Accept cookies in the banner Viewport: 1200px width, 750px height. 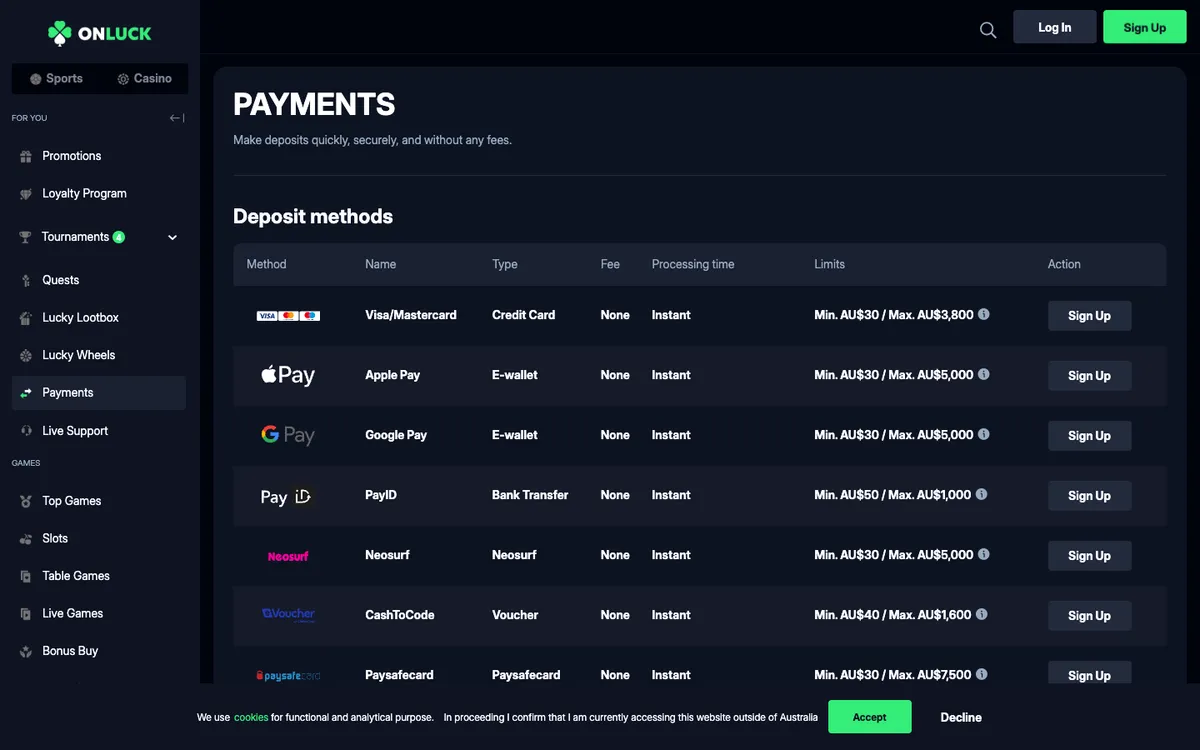pyautogui.click(x=869, y=717)
